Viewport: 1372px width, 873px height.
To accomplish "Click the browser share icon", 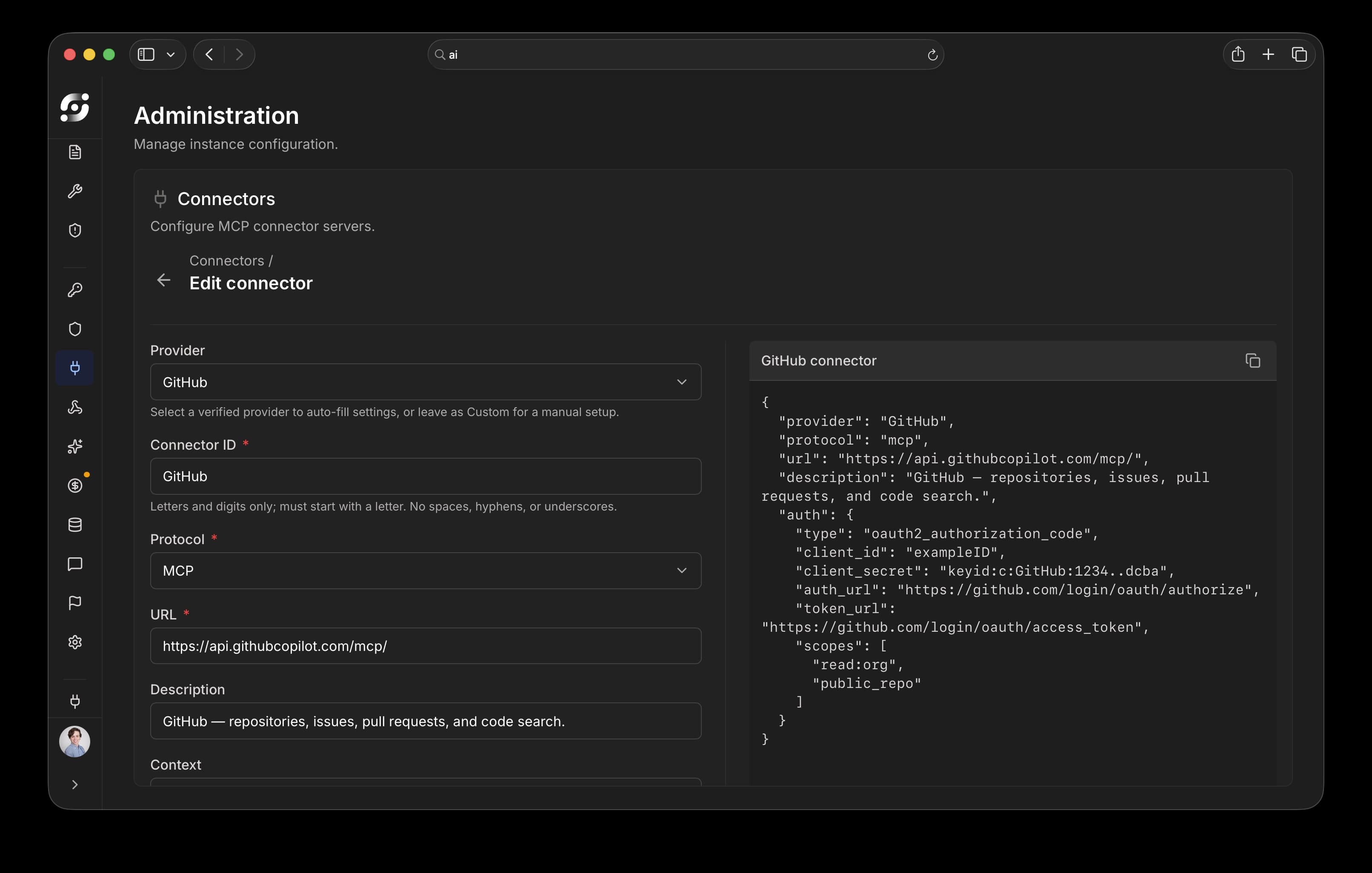I will (1238, 55).
